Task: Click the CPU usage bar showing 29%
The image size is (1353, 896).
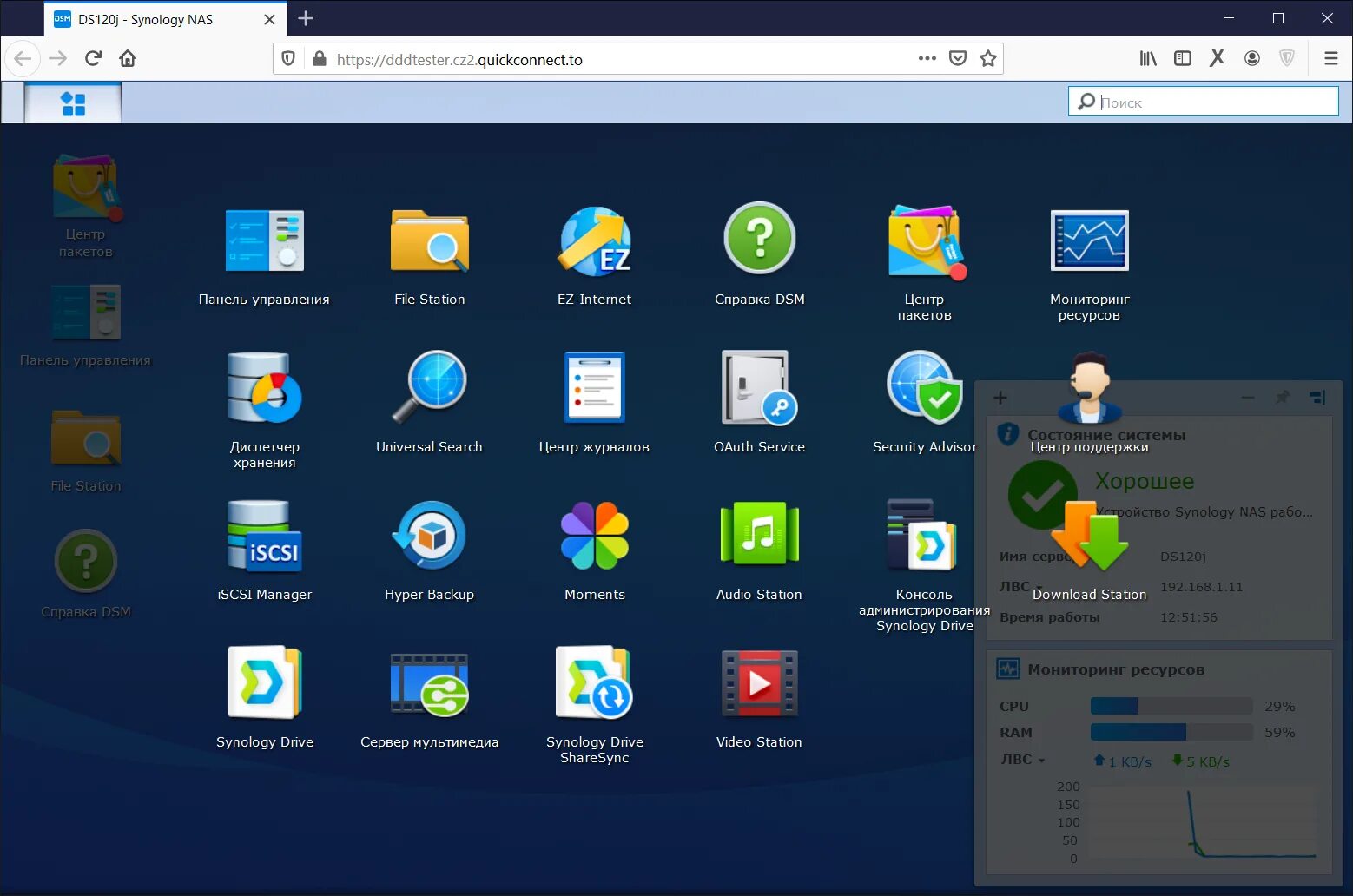Action: pyautogui.click(x=1171, y=706)
